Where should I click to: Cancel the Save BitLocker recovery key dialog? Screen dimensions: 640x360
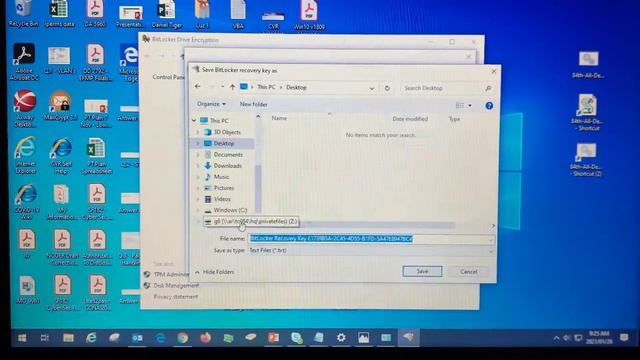pos(468,271)
